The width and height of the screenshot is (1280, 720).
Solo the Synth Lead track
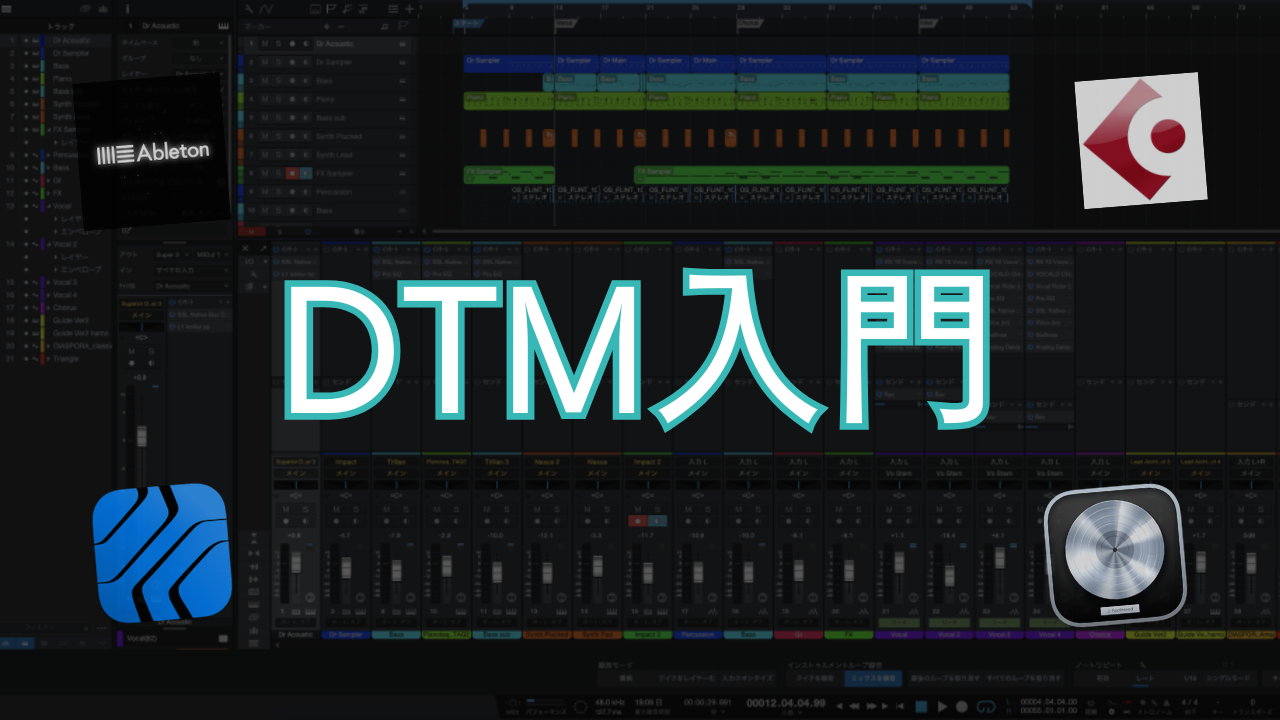click(278, 155)
